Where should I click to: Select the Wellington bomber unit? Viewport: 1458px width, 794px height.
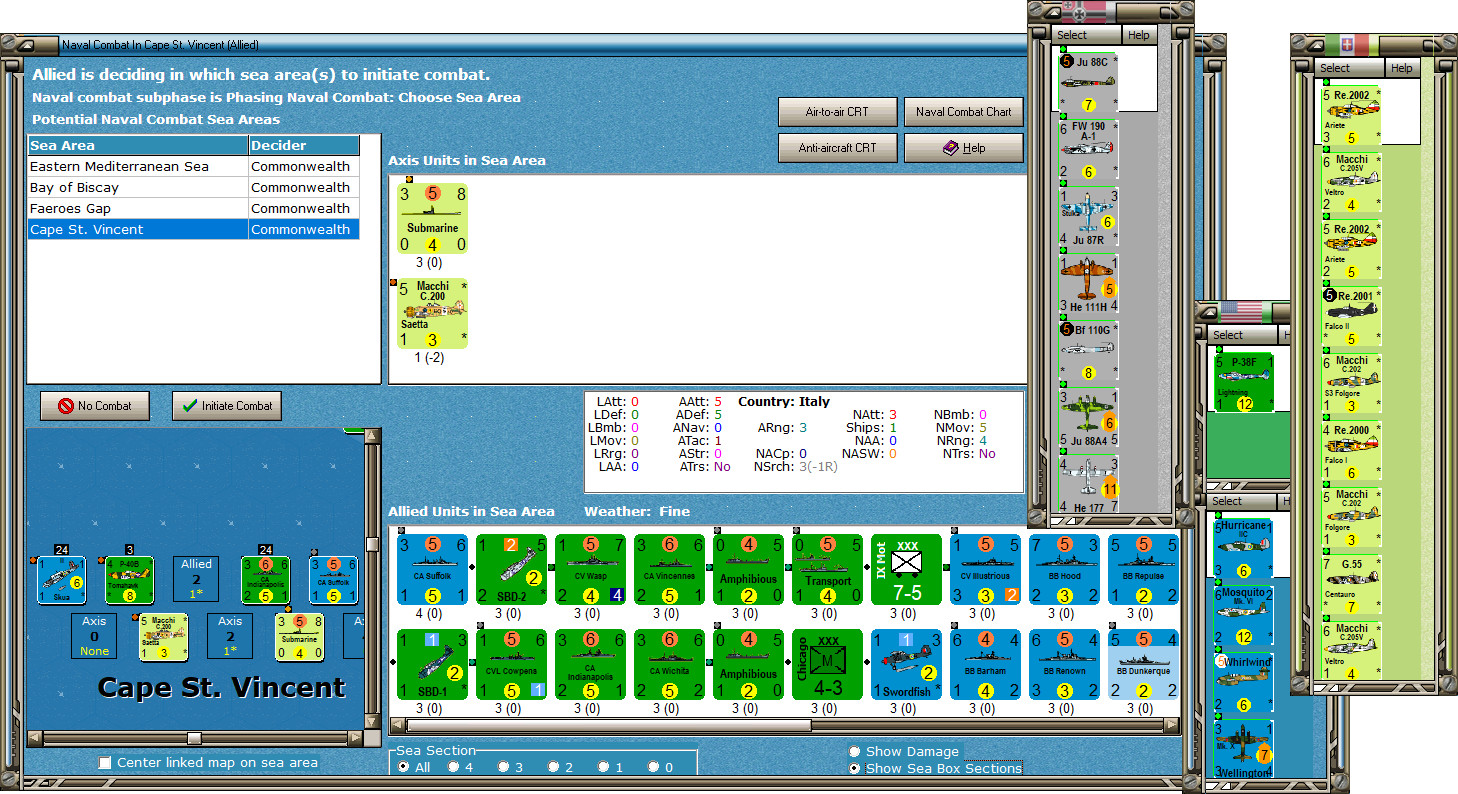click(x=1244, y=749)
